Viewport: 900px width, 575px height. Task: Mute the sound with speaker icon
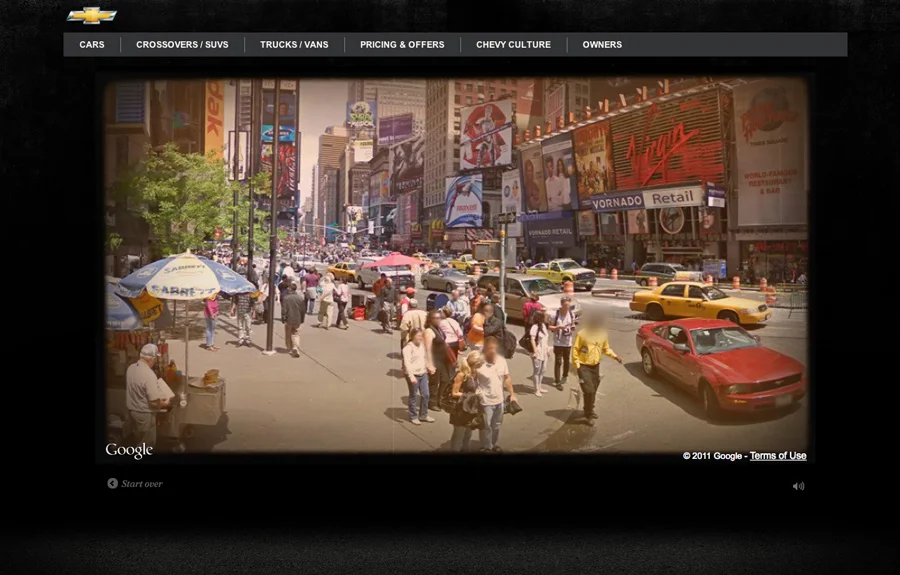[x=798, y=486]
